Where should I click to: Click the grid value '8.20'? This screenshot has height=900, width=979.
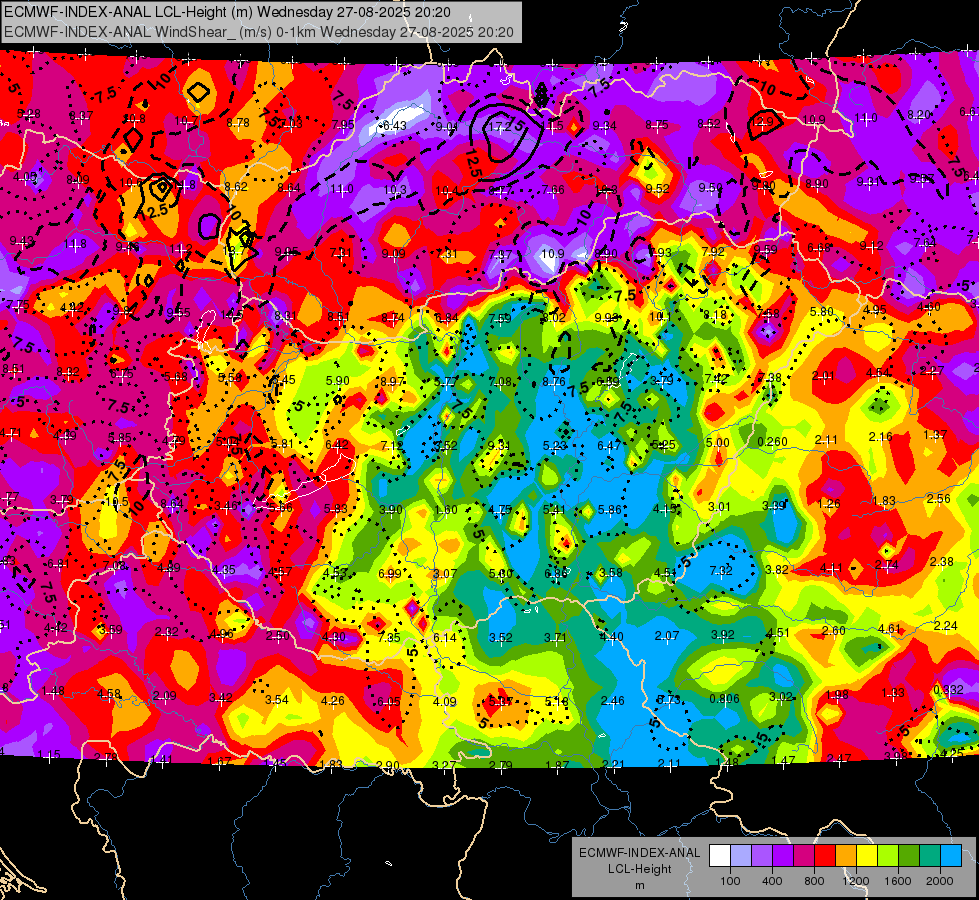[919, 115]
